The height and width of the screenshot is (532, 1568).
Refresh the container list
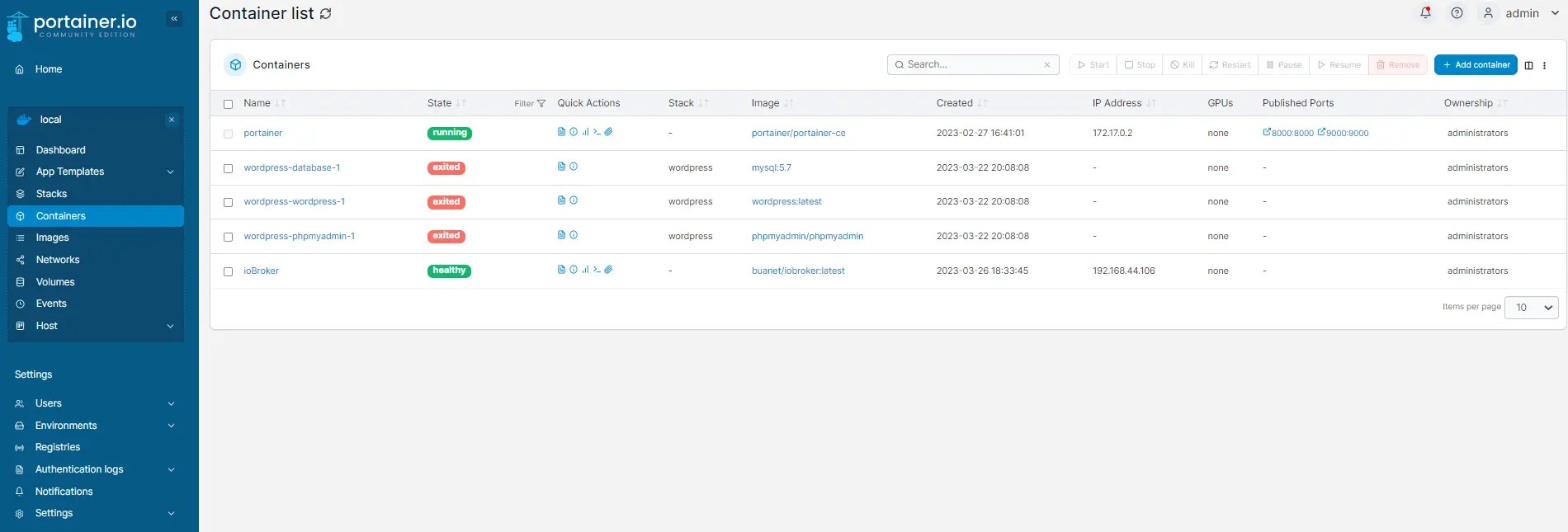(326, 14)
